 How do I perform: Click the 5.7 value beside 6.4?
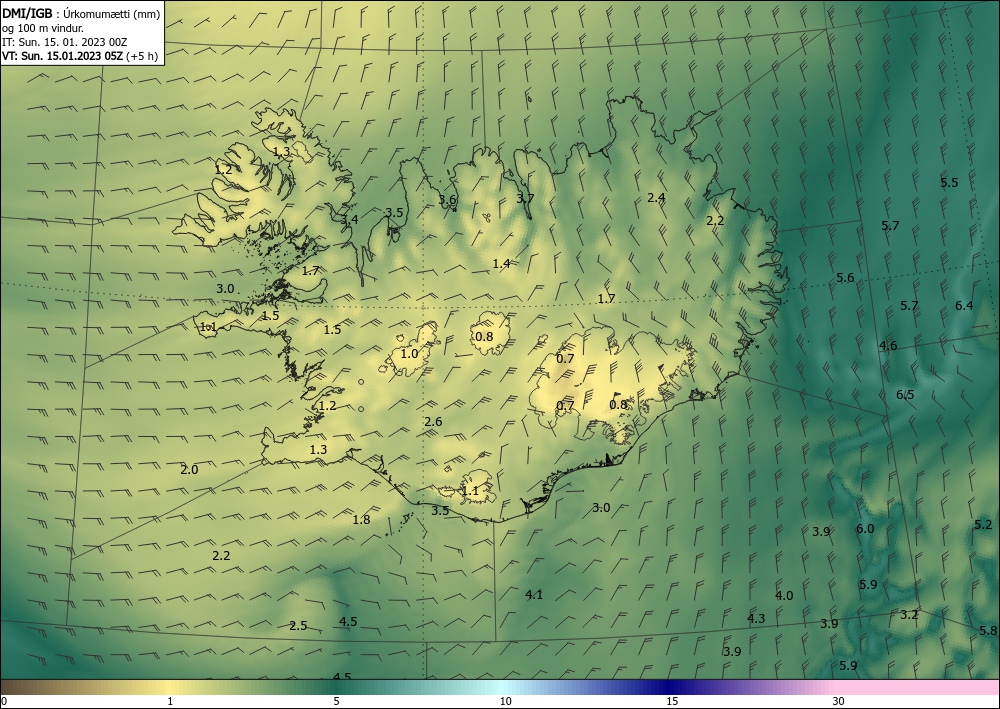pyautogui.click(x=909, y=305)
